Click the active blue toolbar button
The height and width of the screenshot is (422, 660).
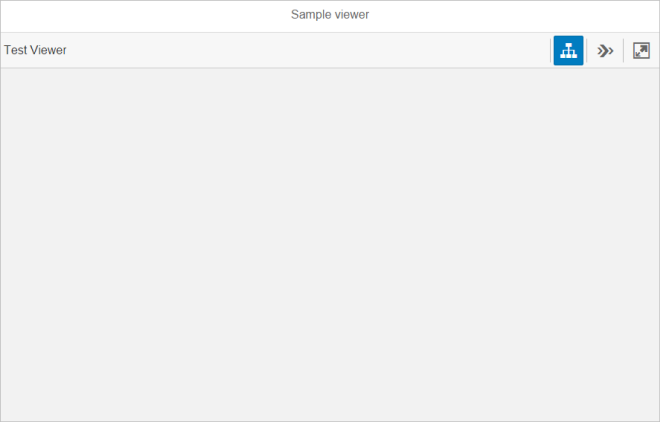click(568, 50)
